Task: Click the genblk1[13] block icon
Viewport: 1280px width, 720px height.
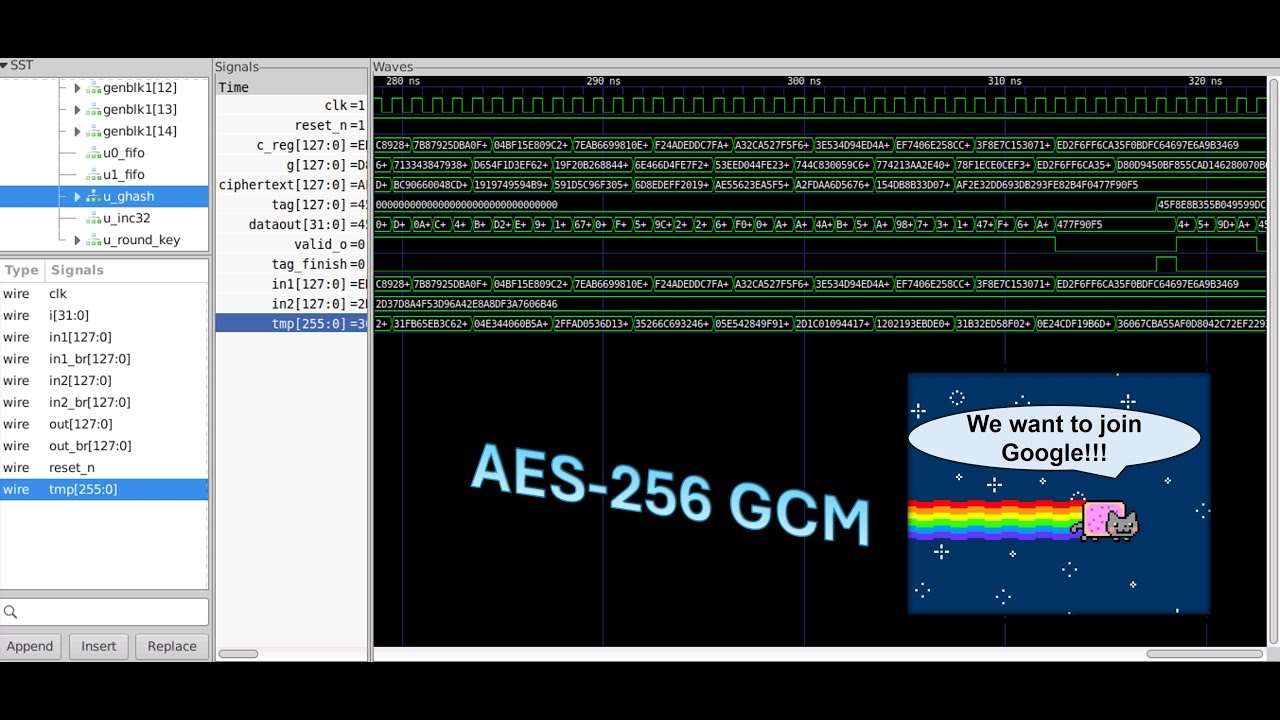Action: click(94, 110)
